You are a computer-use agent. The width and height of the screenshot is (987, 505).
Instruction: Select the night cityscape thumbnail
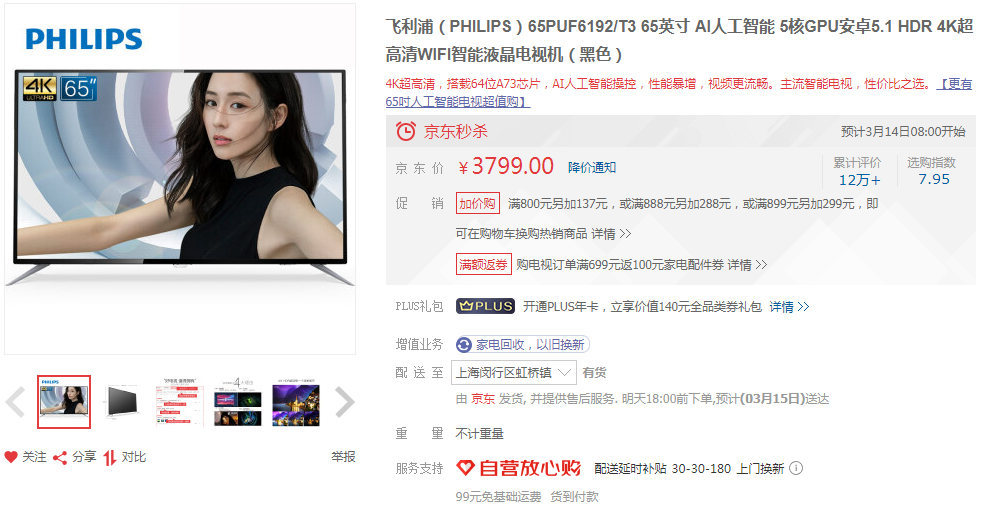pyautogui.click(x=296, y=402)
